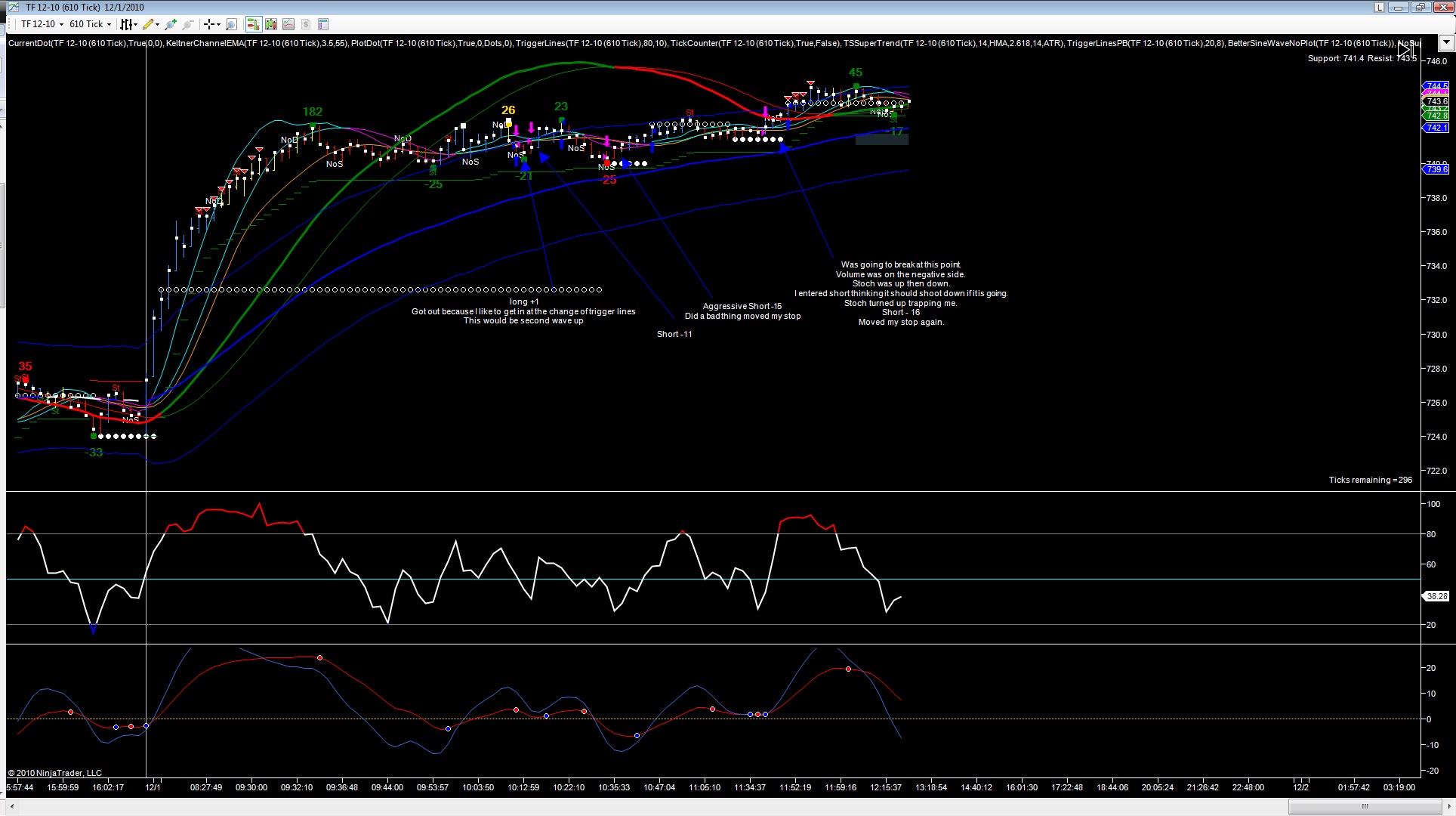Image resolution: width=1456 pixels, height=816 pixels.
Task: Click the zoom in magnifier icon
Action: pyautogui.click(x=171, y=24)
